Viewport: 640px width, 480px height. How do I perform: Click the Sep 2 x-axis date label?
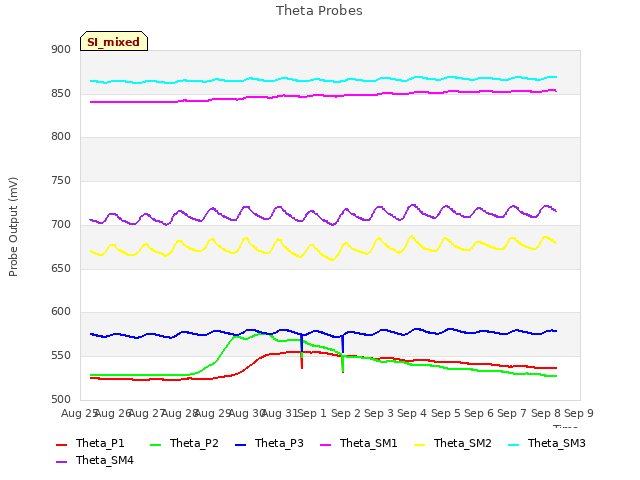point(346,413)
